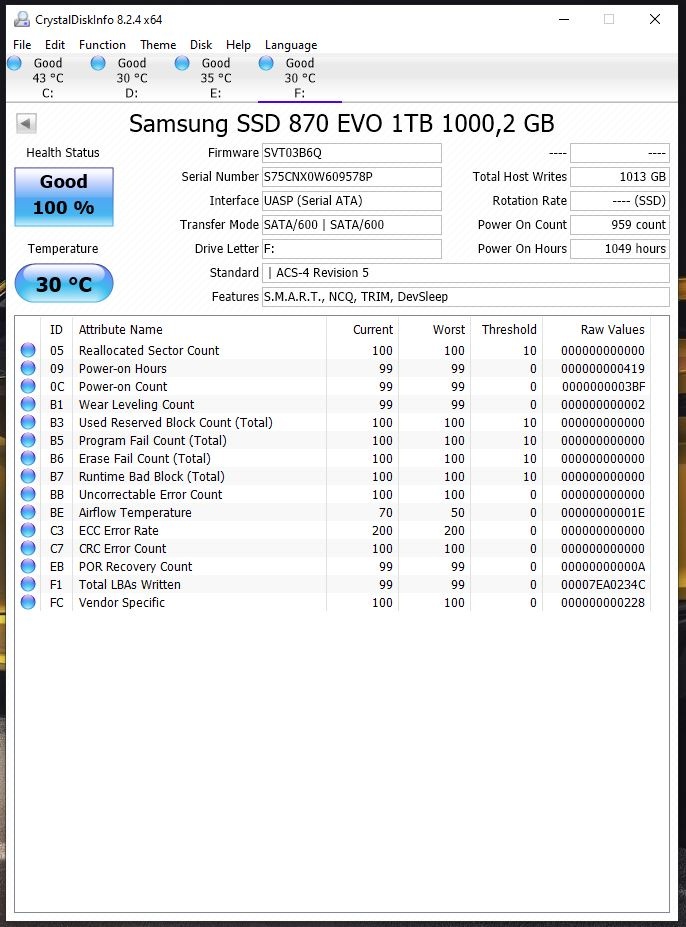
Task: Click the Raw Values column header
Action: point(596,329)
